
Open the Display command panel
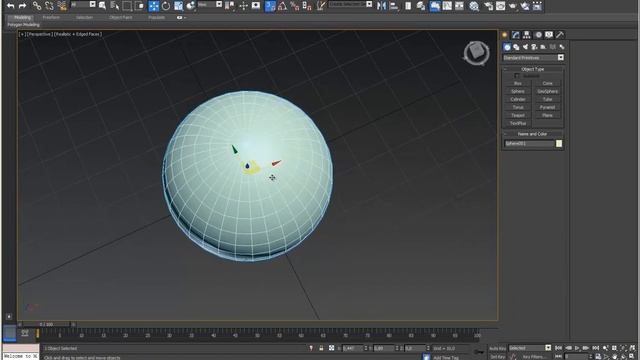pos(549,35)
